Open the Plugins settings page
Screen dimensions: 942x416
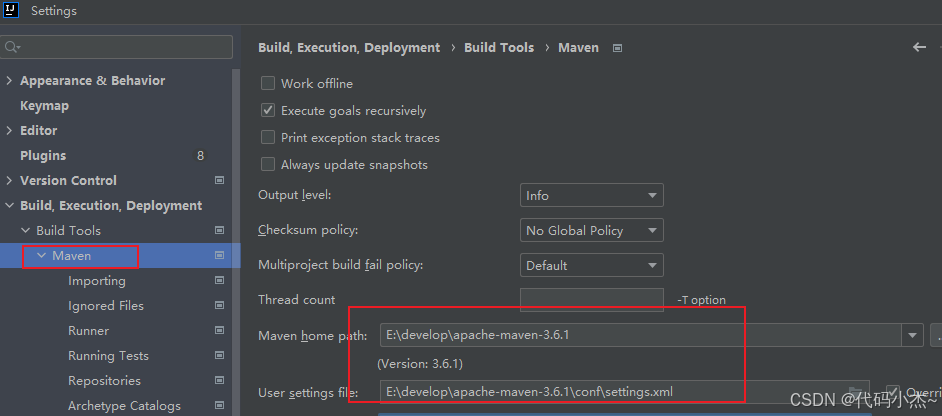[x=43, y=156]
